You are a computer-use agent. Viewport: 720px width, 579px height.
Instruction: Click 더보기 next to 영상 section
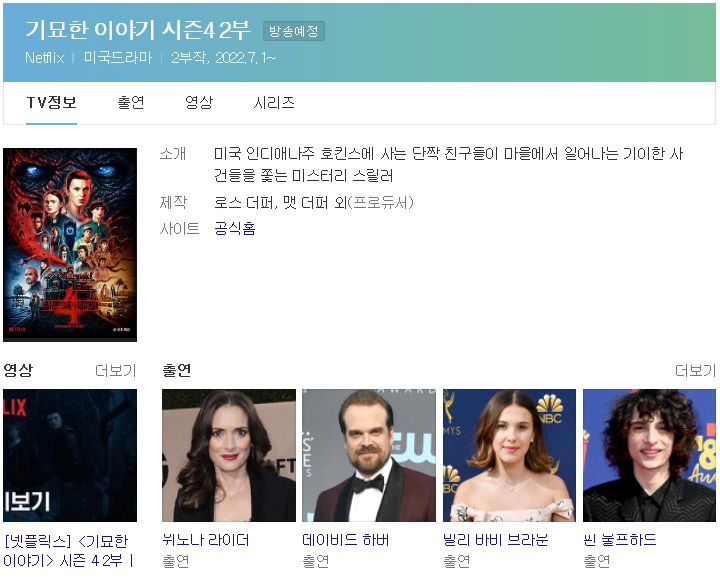(x=115, y=371)
